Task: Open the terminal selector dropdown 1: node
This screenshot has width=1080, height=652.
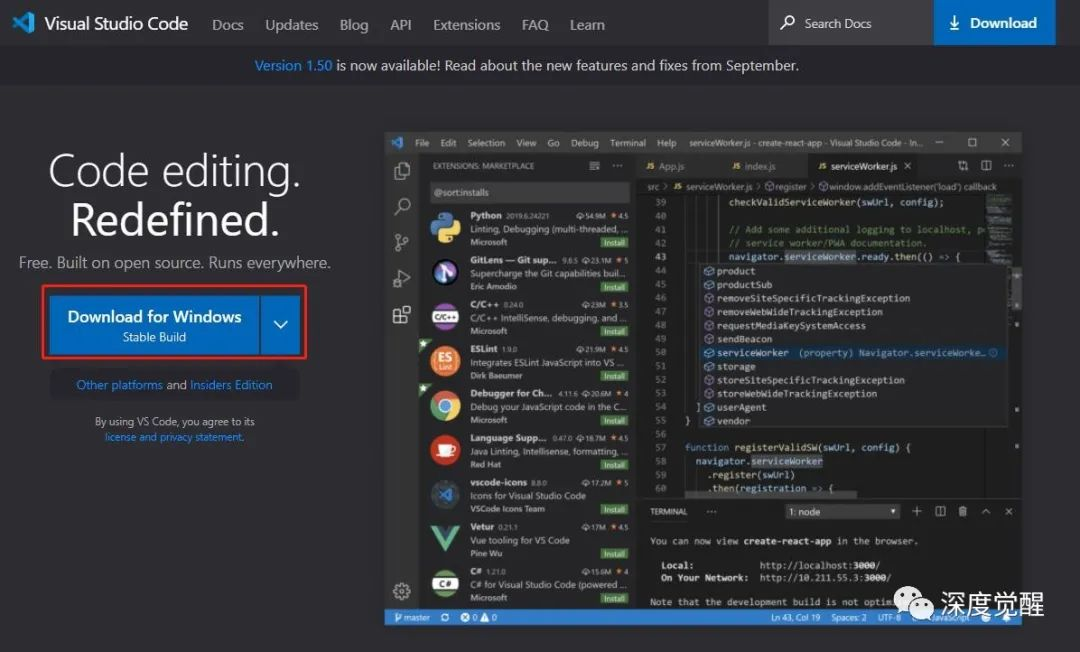Action: (x=842, y=512)
